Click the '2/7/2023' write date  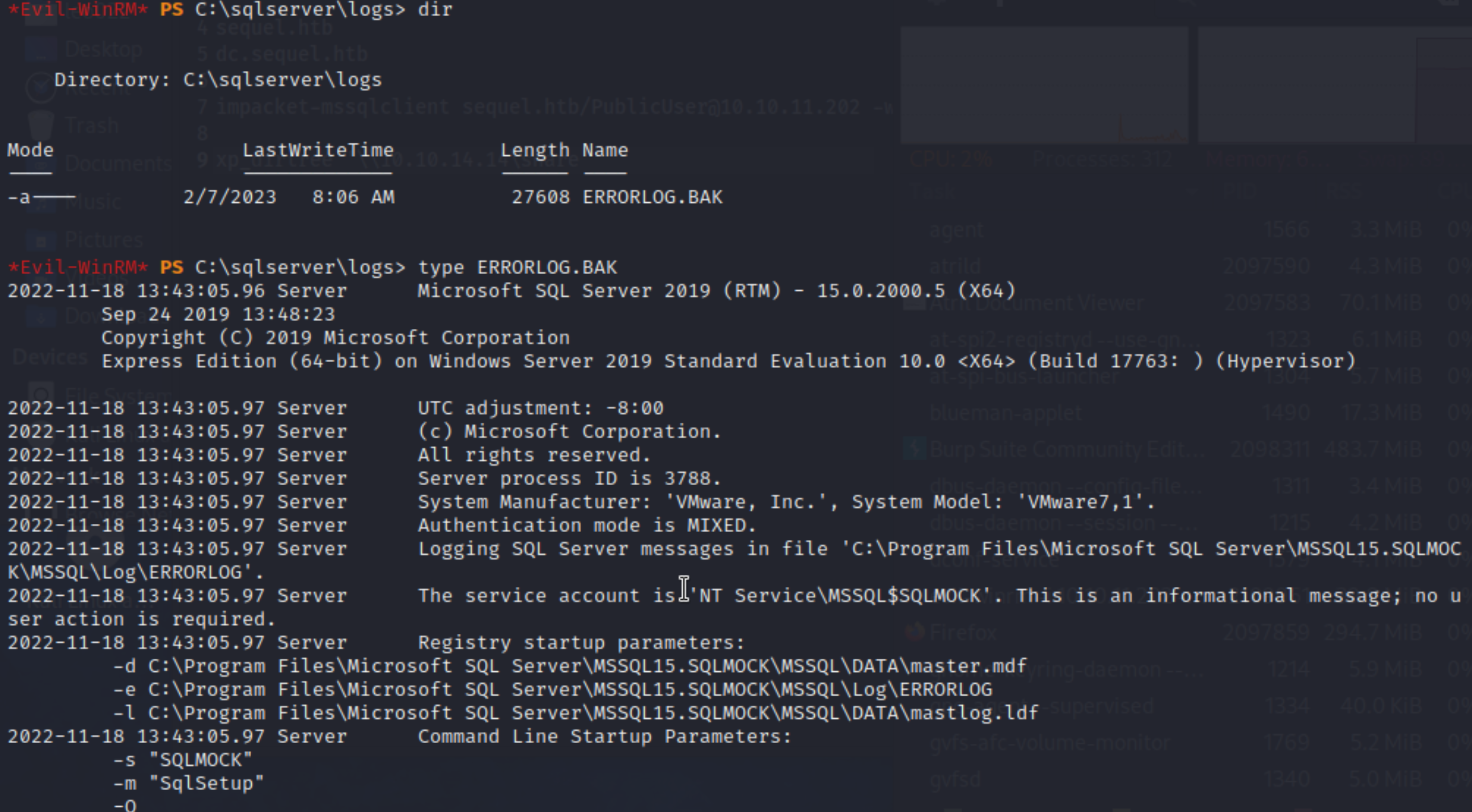pyautogui.click(x=230, y=197)
